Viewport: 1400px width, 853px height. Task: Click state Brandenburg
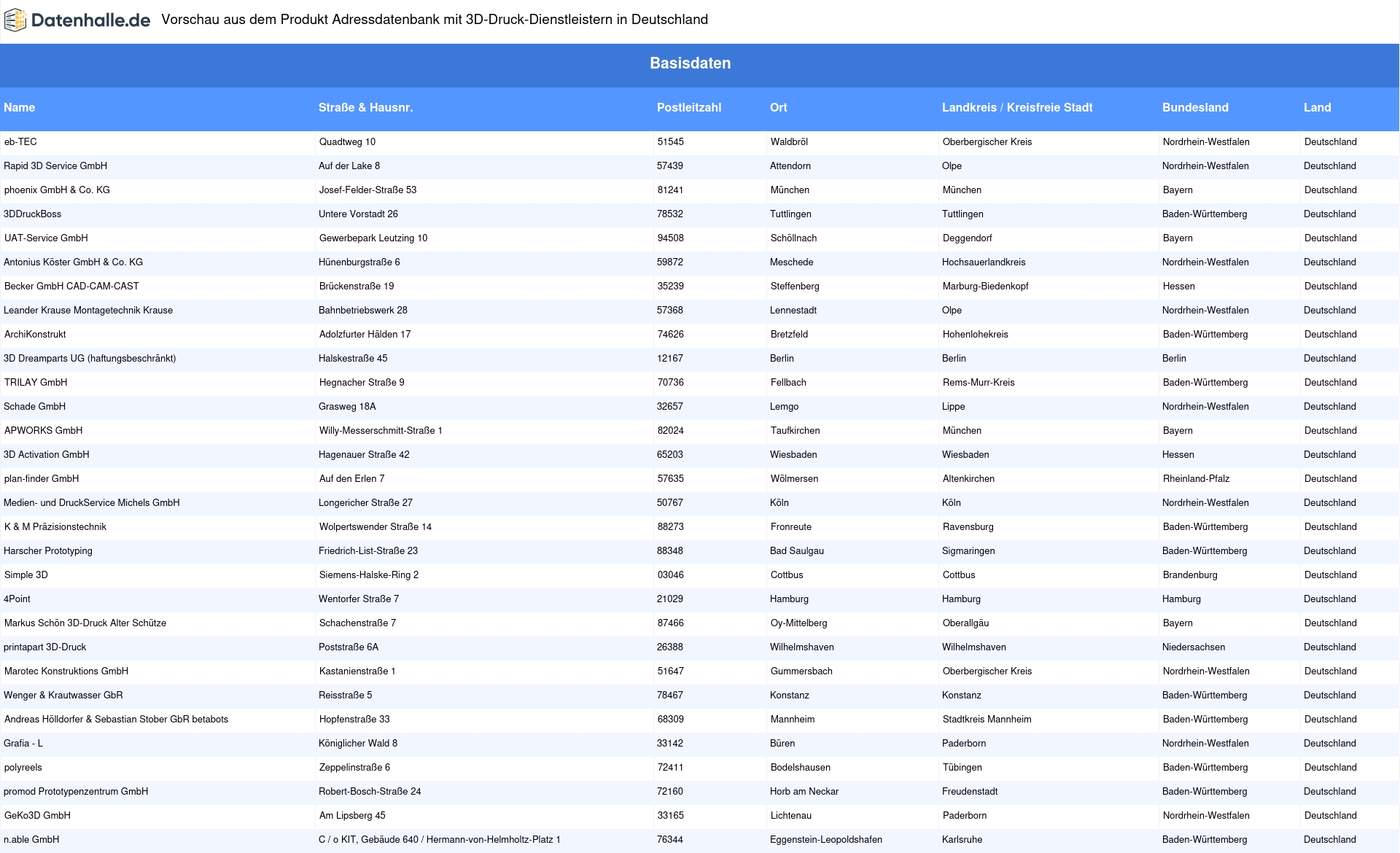(x=1191, y=575)
